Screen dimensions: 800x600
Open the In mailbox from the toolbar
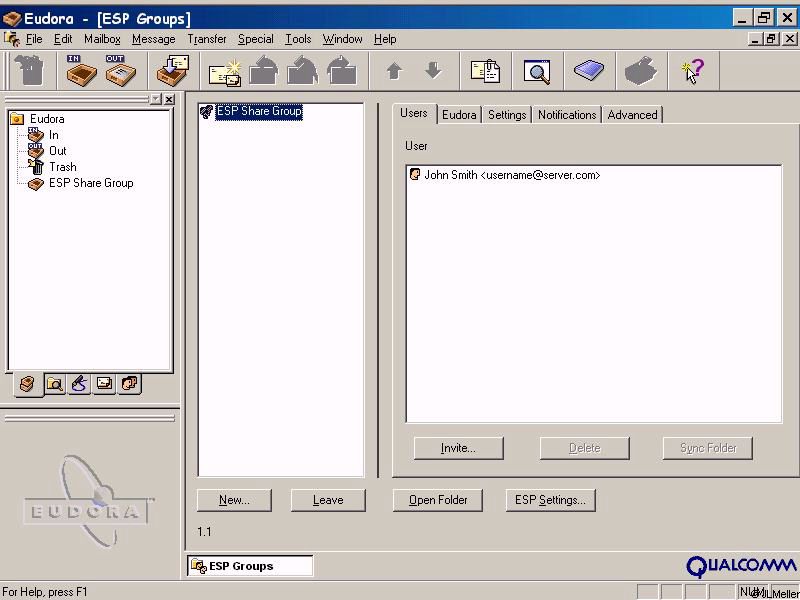pos(81,70)
